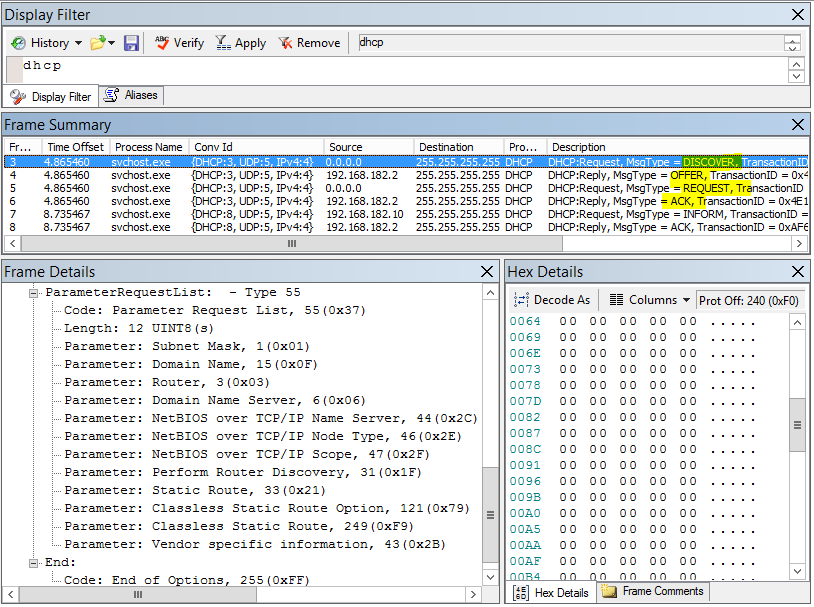814x607 pixels.
Task: Open the Frame Comments tab
Action: (x=653, y=591)
